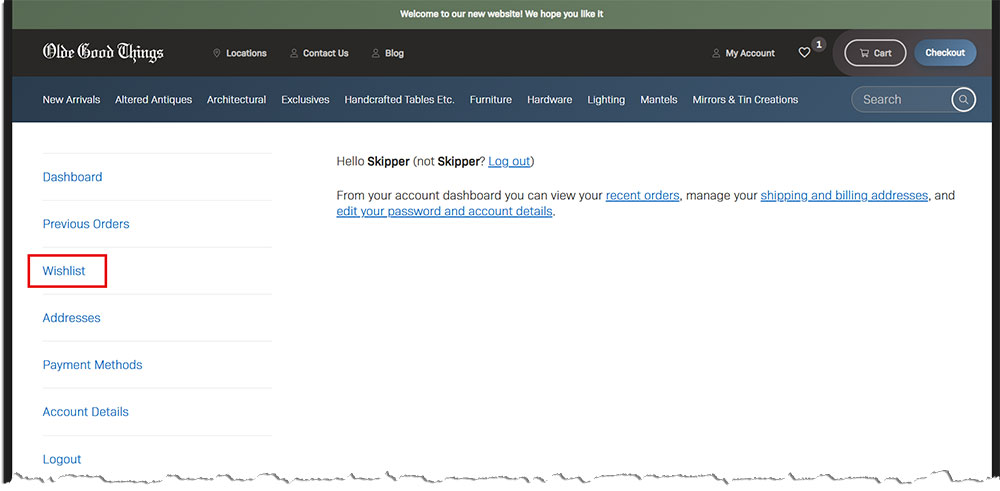The image size is (1000, 491).
Task: Open the Altered Antiques menu
Action: click(153, 99)
